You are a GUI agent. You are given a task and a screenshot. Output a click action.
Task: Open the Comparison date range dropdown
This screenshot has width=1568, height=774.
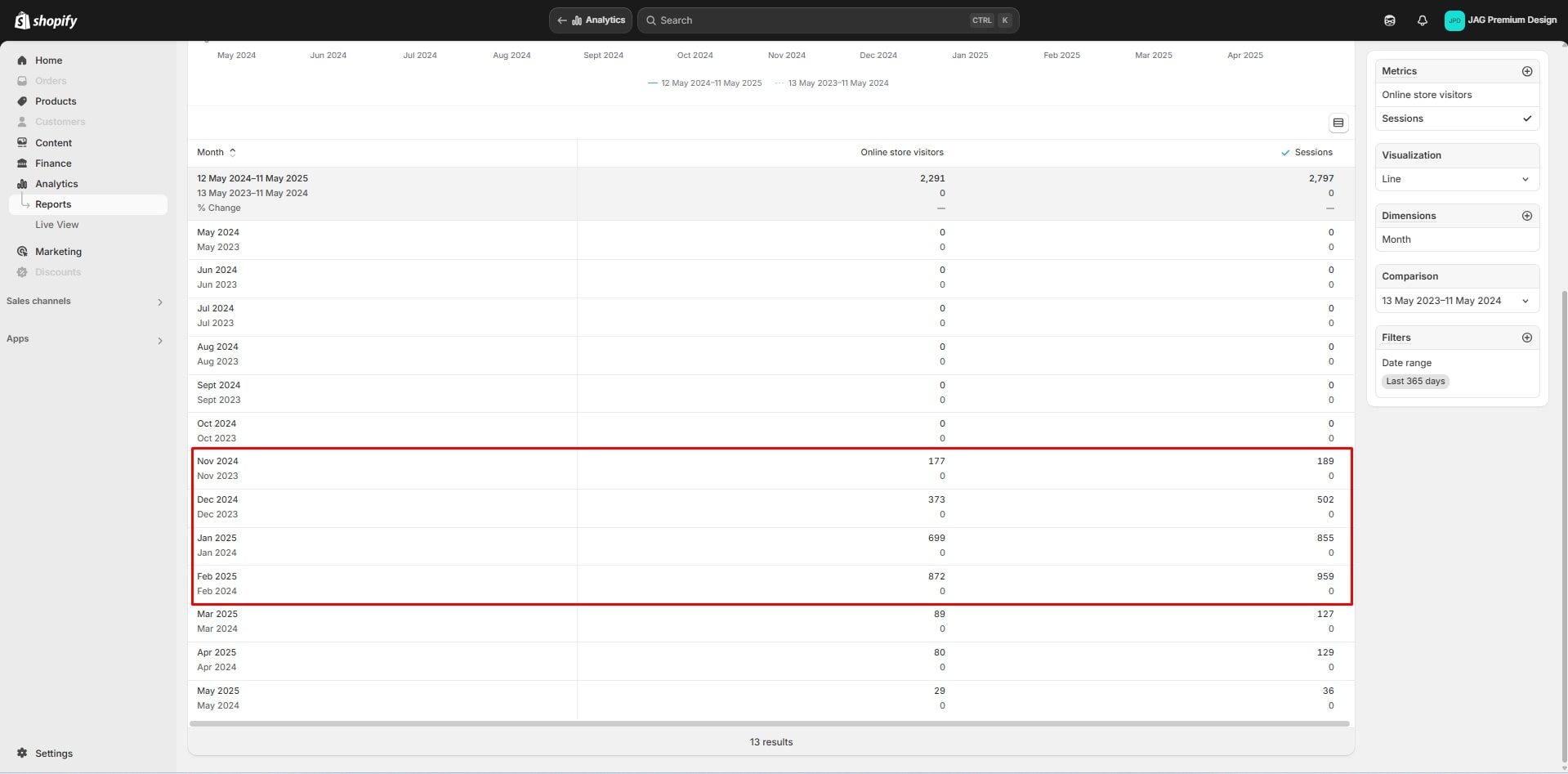point(1456,301)
